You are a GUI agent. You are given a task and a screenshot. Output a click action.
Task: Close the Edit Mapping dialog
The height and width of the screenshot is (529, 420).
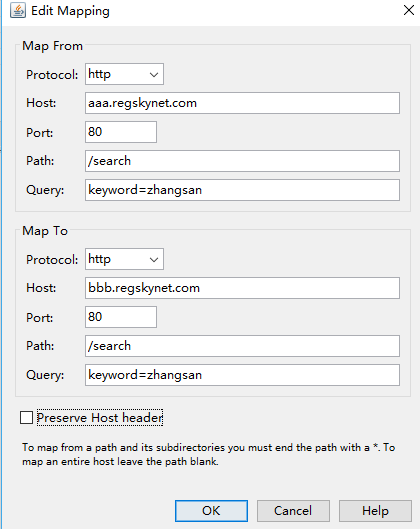point(409,10)
